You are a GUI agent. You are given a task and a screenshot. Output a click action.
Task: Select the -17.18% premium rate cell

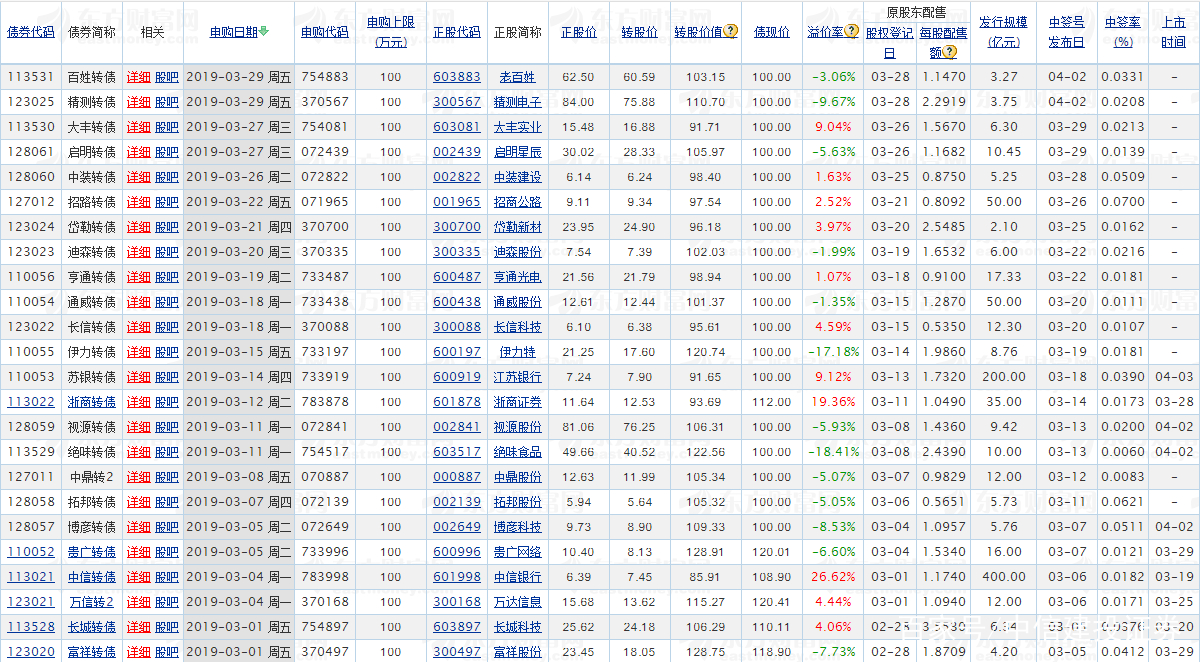click(833, 352)
